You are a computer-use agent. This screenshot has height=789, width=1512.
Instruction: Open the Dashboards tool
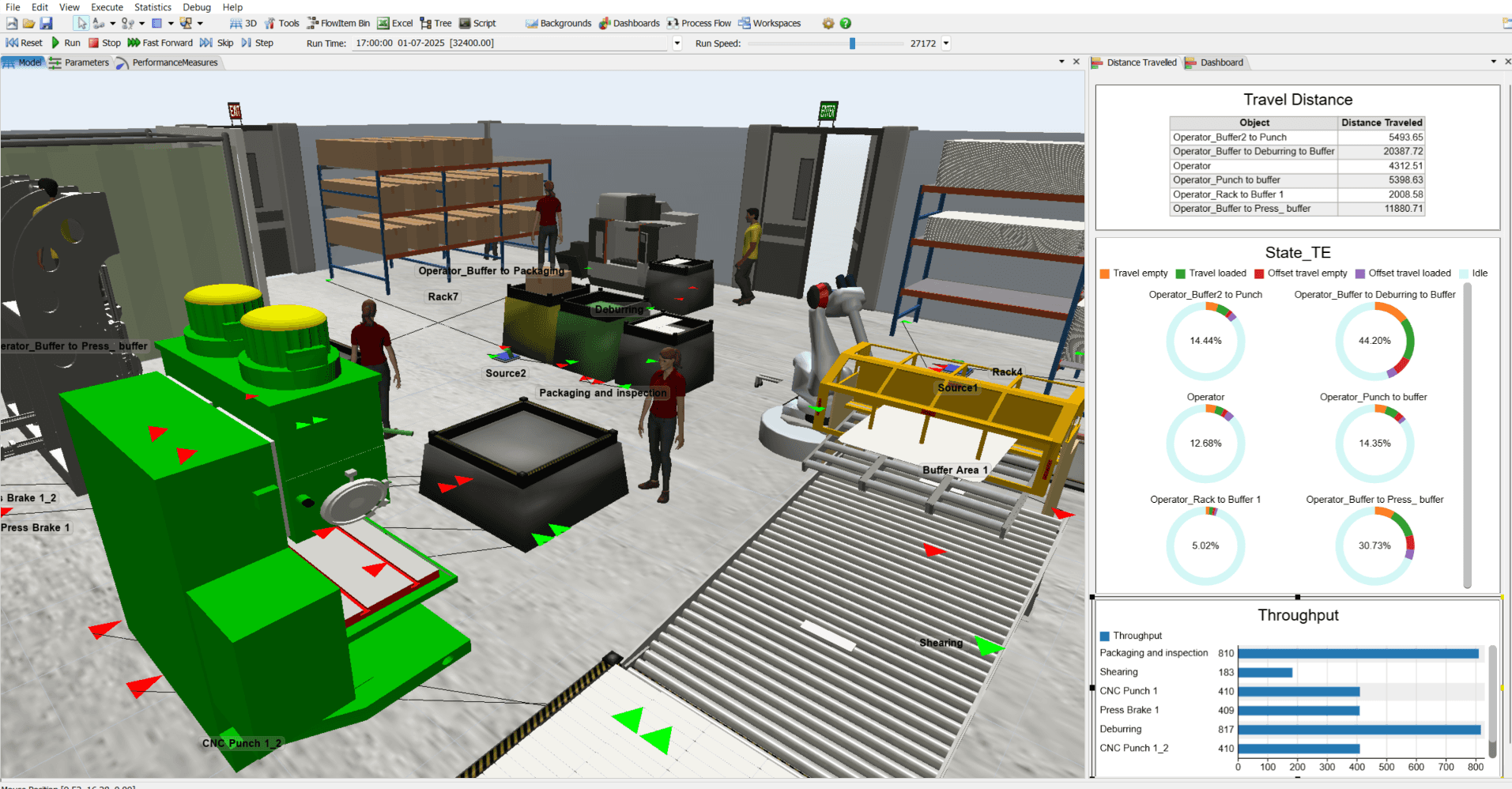coord(629,23)
